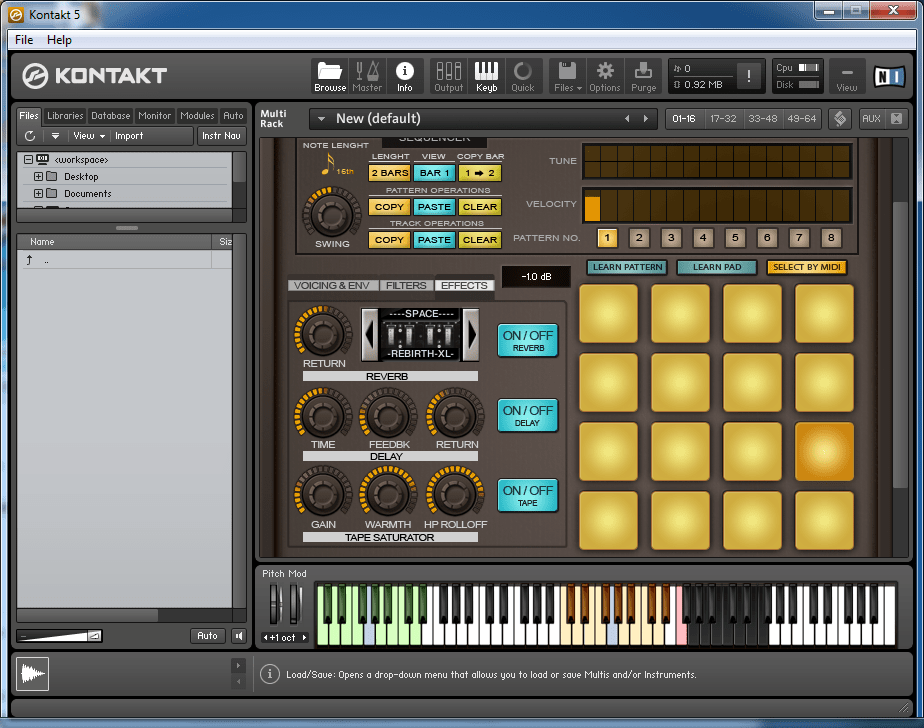This screenshot has width=924, height=728.
Task: Switch to the Filters tab
Action: pyautogui.click(x=406, y=285)
